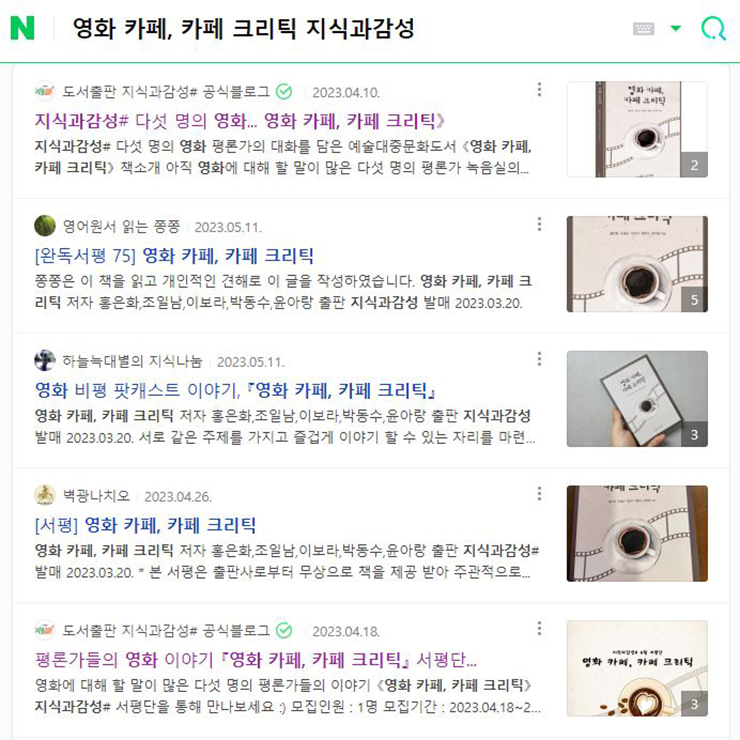Open the hand-held book thumbnail
Image resolution: width=740 pixels, height=740 pixels.
[x=637, y=399]
